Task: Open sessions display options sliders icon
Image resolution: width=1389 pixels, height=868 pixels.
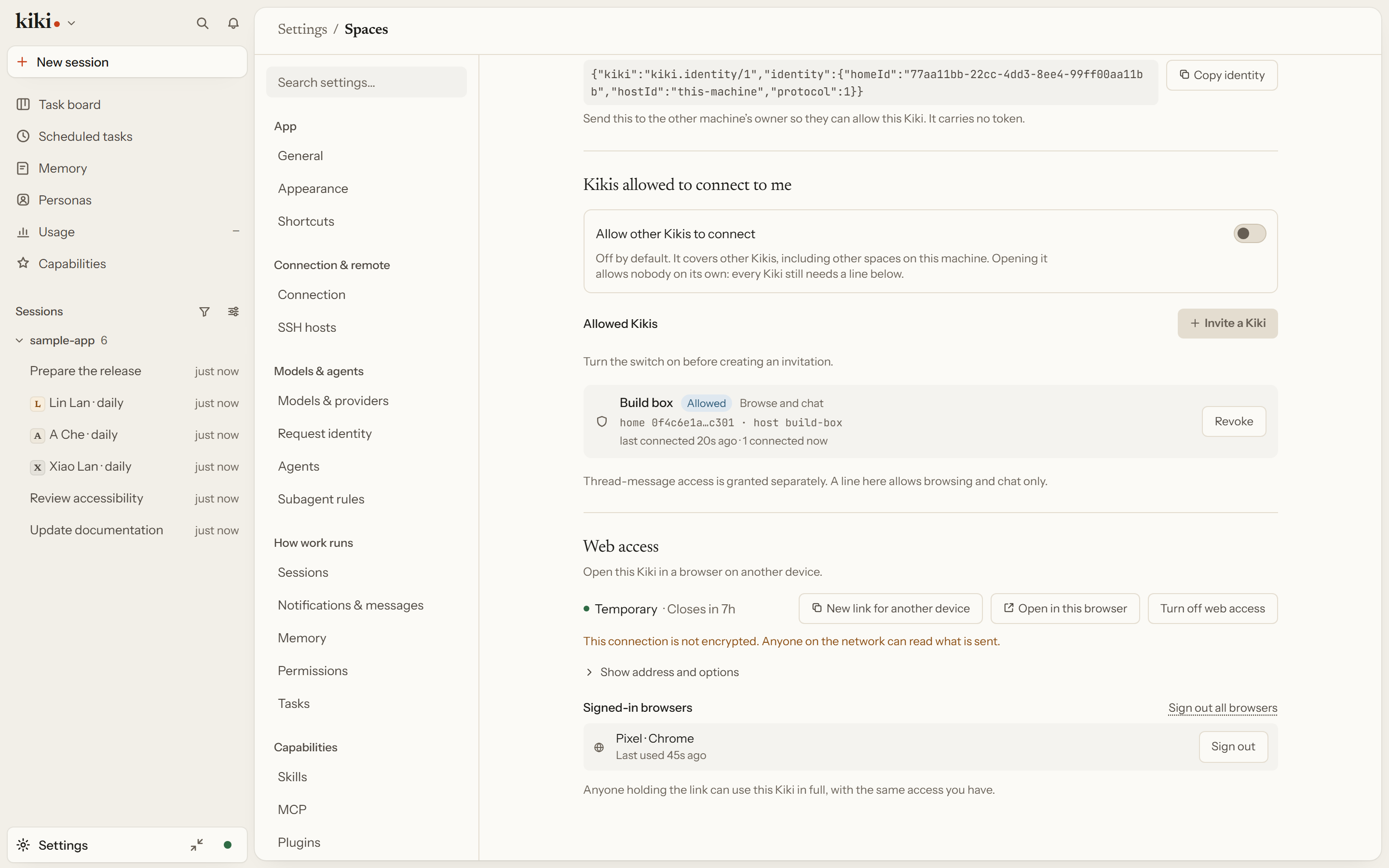Action: pyautogui.click(x=233, y=312)
